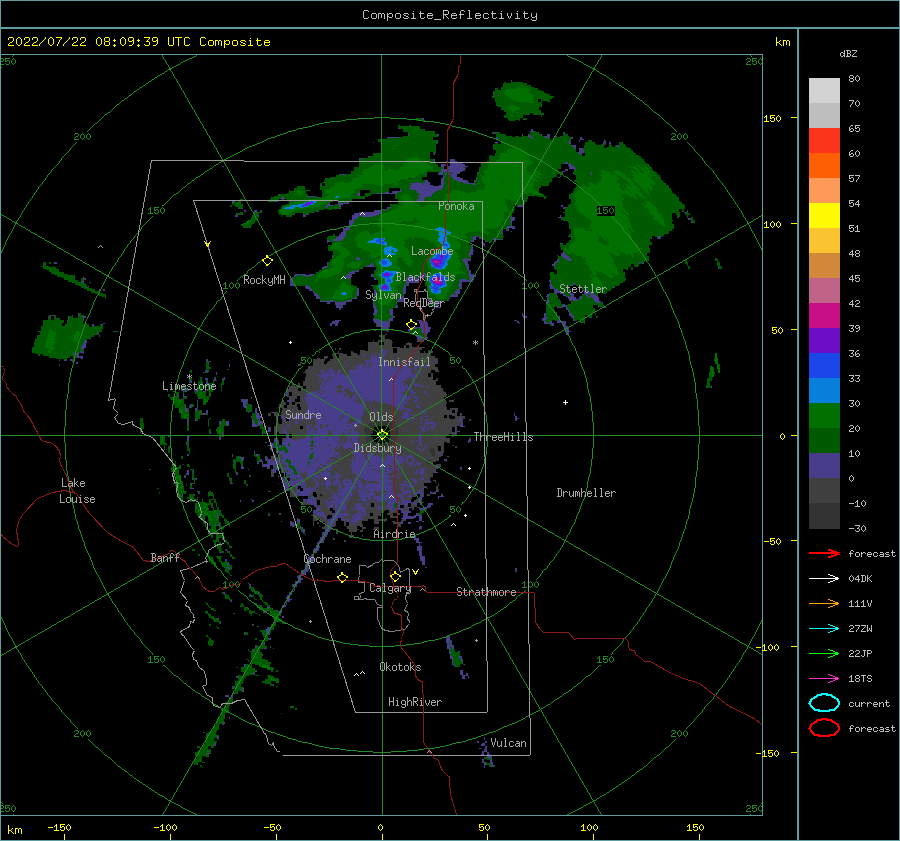
Task: Click the Lacombe city label
Action: pos(432,251)
